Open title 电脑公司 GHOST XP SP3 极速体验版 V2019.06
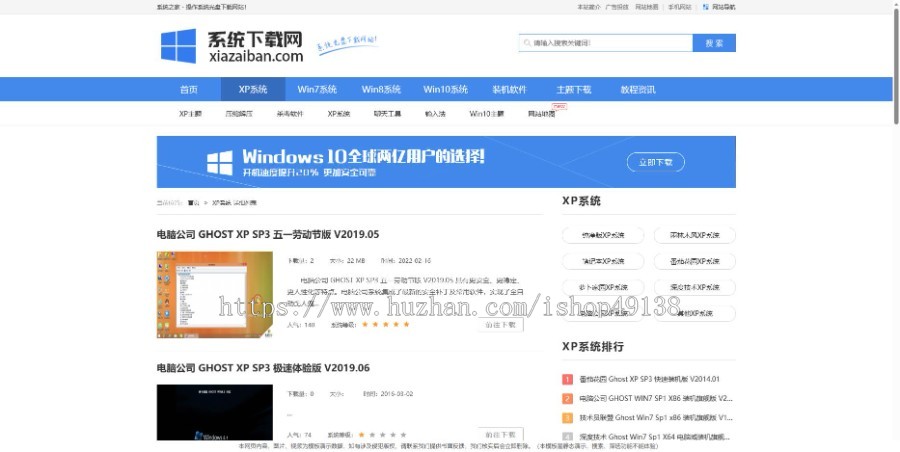The image size is (900, 452). coord(263,368)
